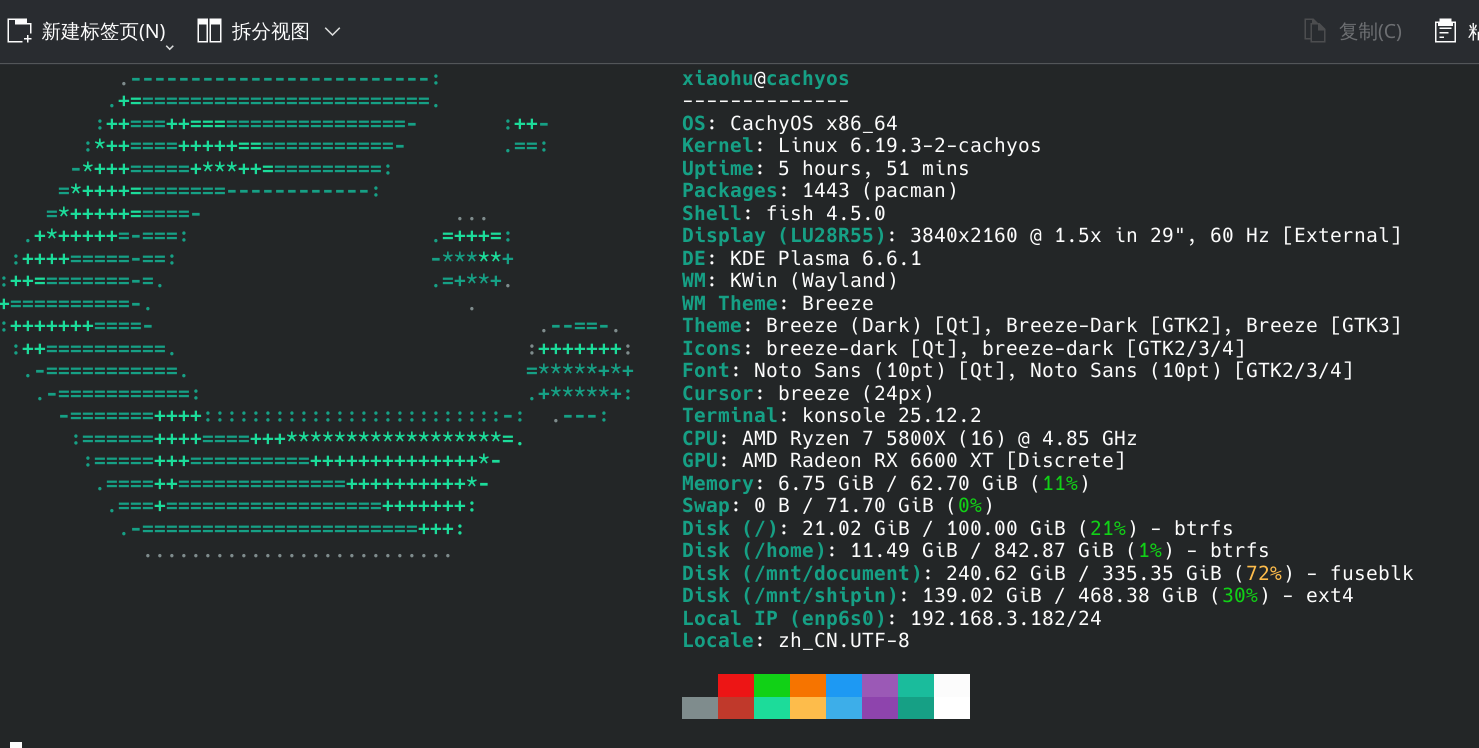1479x748 pixels.
Task: Click the "Disk (/mnt/document)" label
Action: (x=802, y=574)
